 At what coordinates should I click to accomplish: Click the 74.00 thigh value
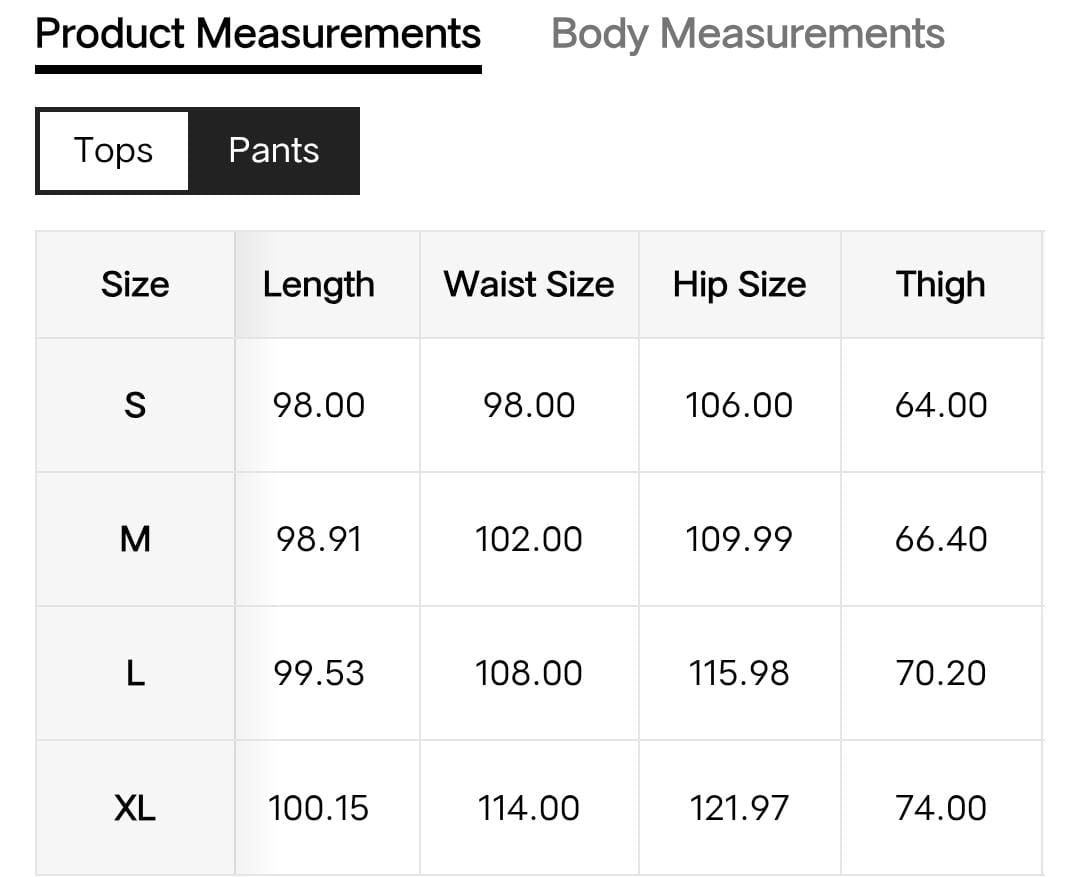pyautogui.click(x=940, y=807)
